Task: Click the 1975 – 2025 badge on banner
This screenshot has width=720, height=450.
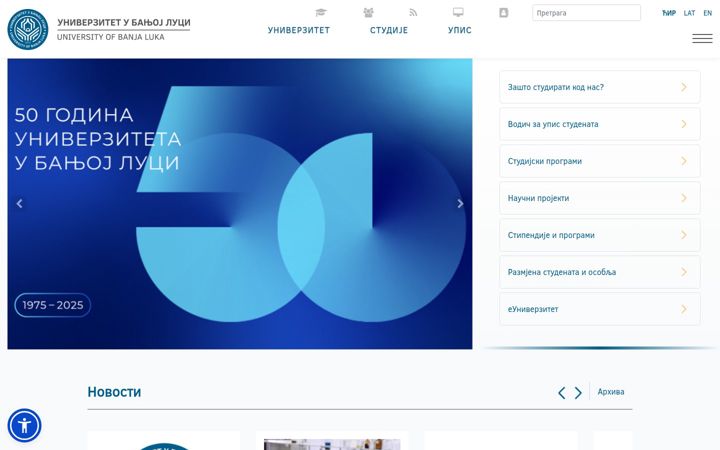Action: pos(53,305)
